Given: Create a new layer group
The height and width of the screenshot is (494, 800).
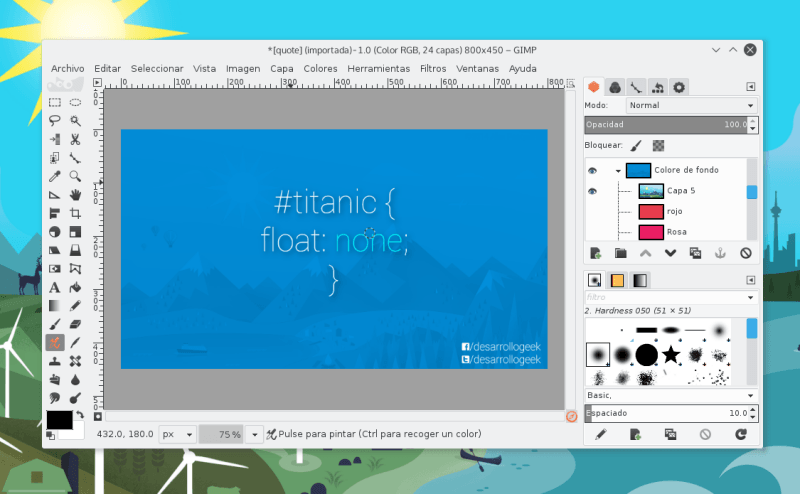Looking at the screenshot, I should 620,253.
